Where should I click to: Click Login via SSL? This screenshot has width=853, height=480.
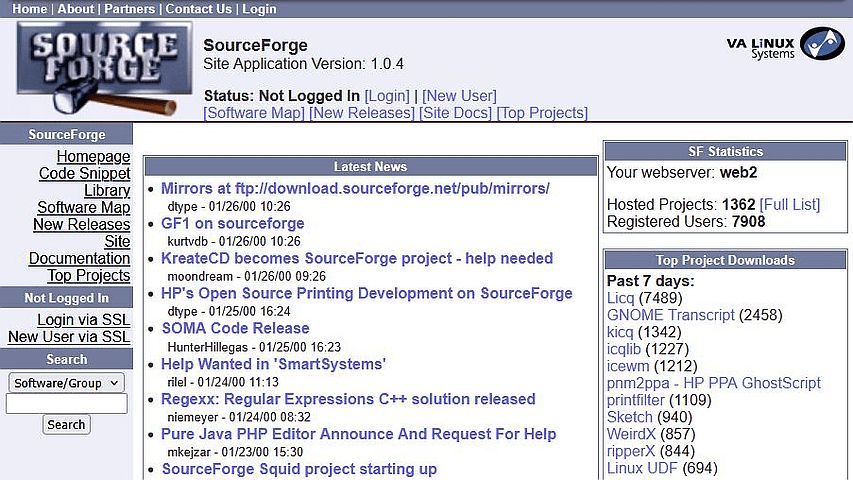click(x=84, y=320)
